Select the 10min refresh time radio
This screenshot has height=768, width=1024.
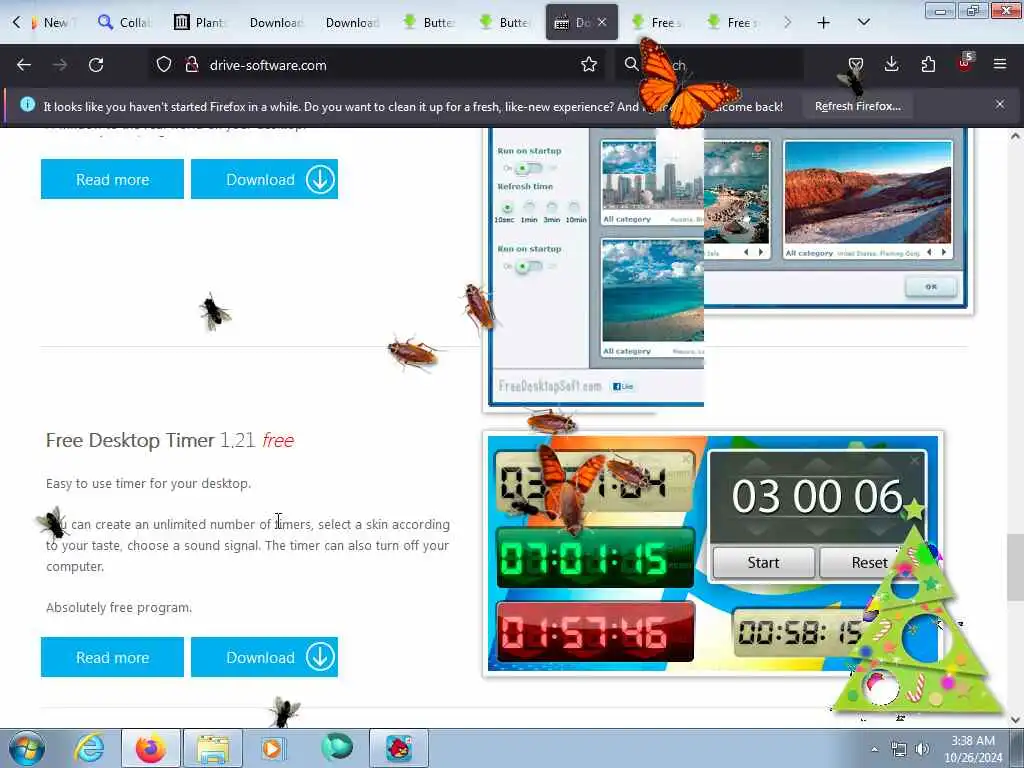coord(574,207)
